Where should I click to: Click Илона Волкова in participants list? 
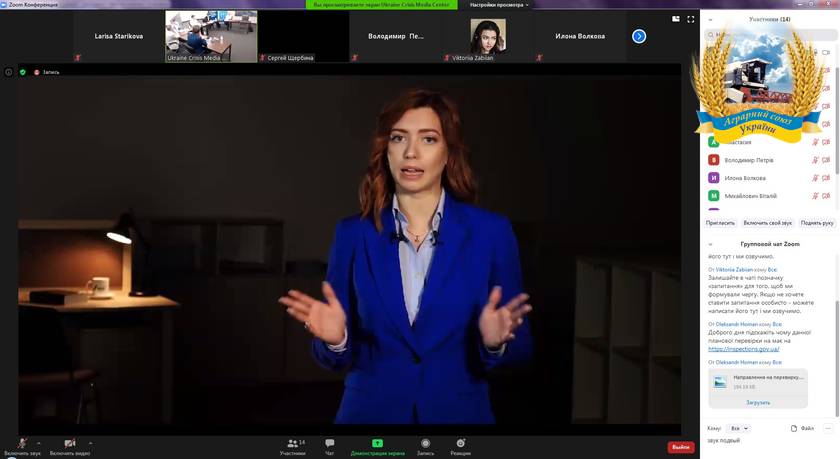point(745,178)
